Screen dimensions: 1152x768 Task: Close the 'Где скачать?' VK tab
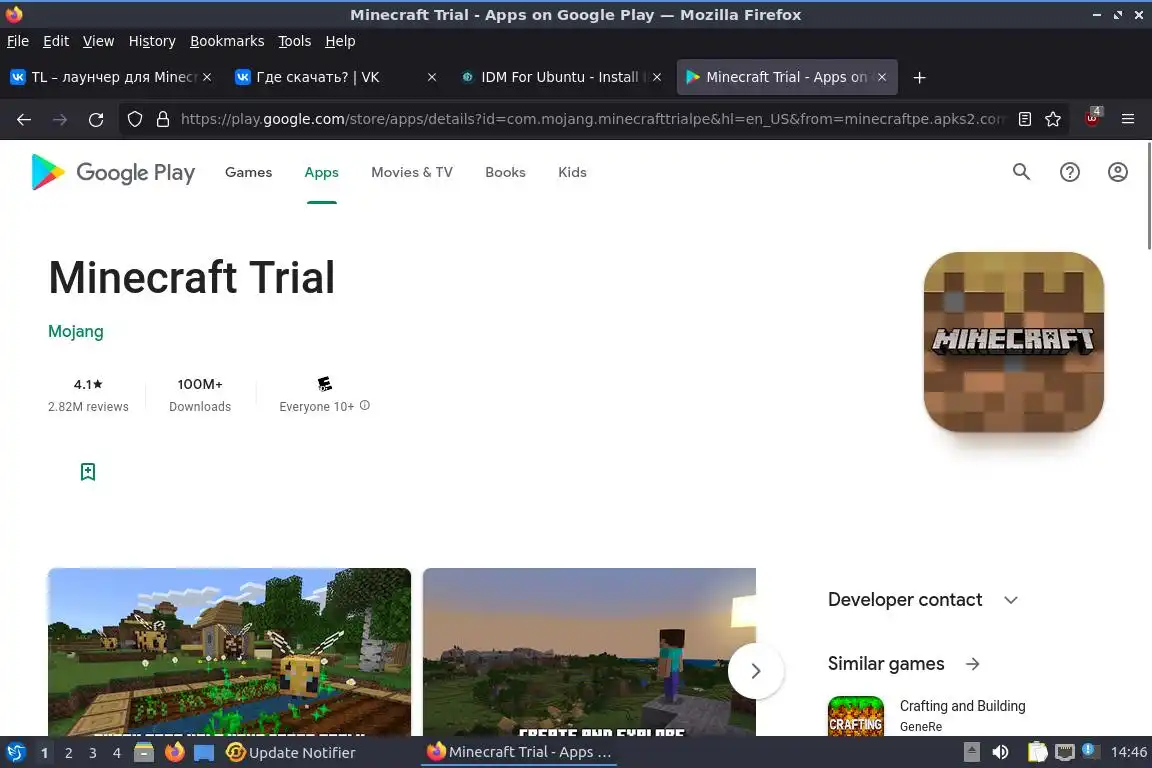click(x=432, y=77)
